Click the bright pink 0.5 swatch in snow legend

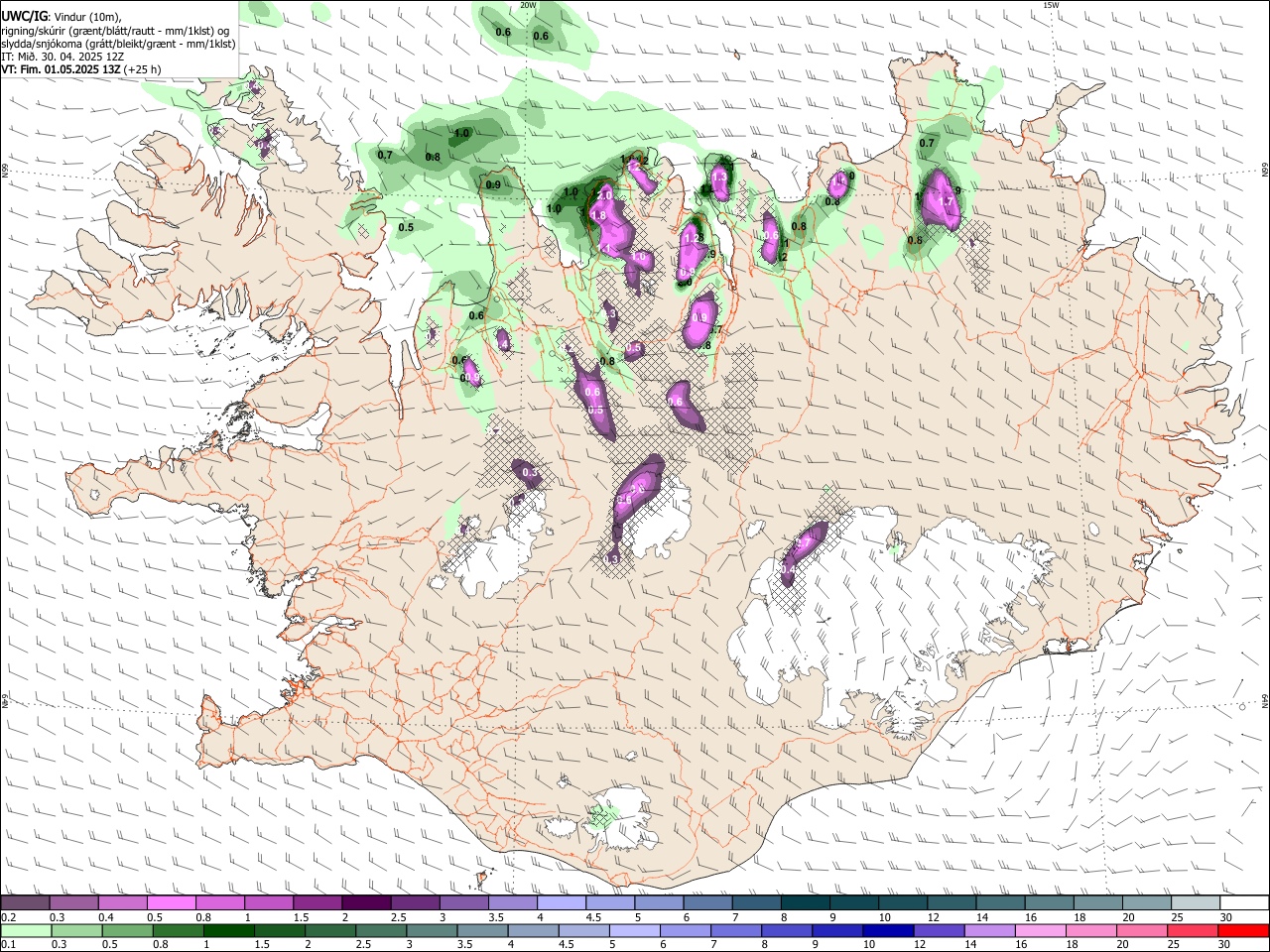[x=171, y=902]
